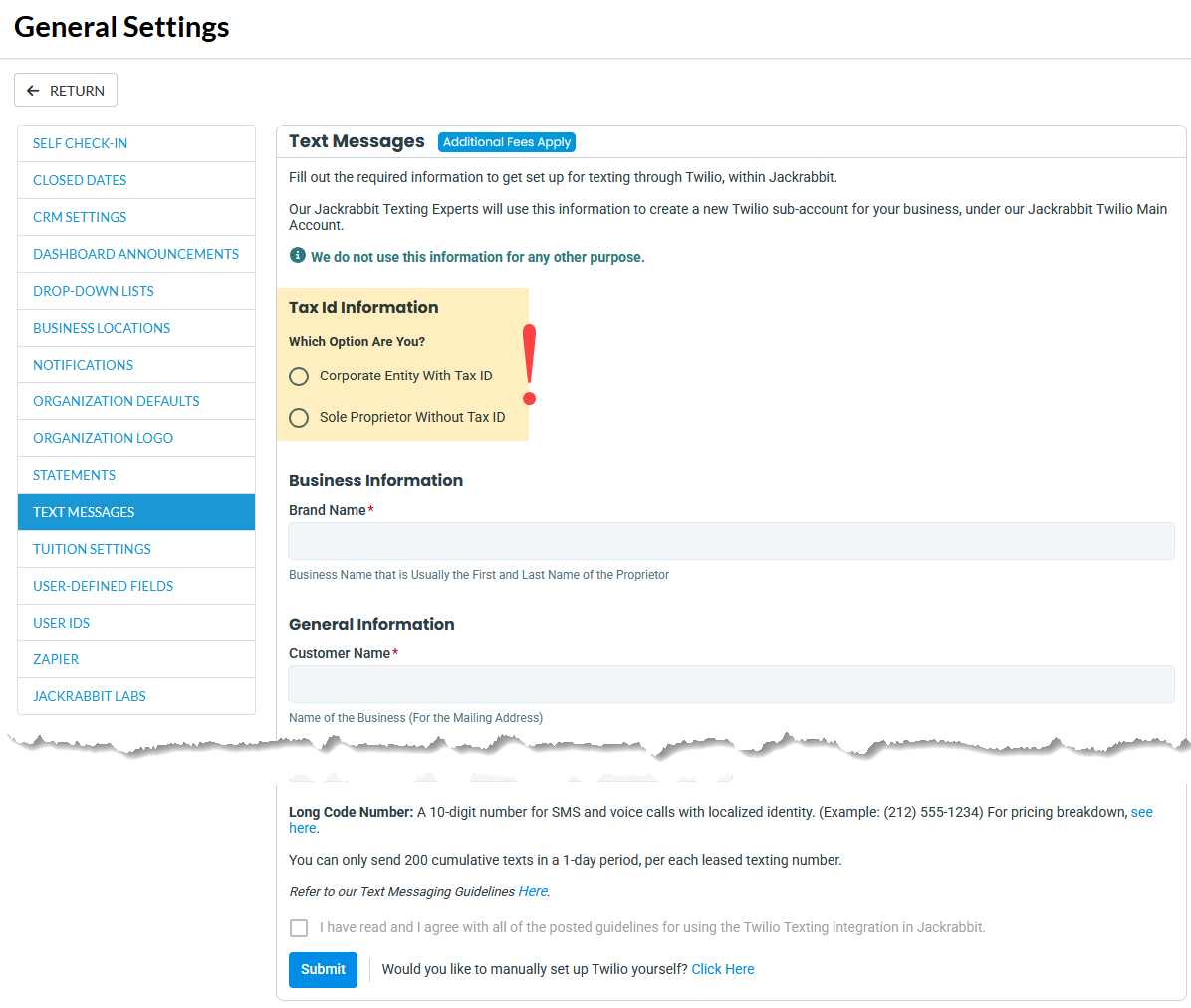Click the RETURN button

click(65, 90)
